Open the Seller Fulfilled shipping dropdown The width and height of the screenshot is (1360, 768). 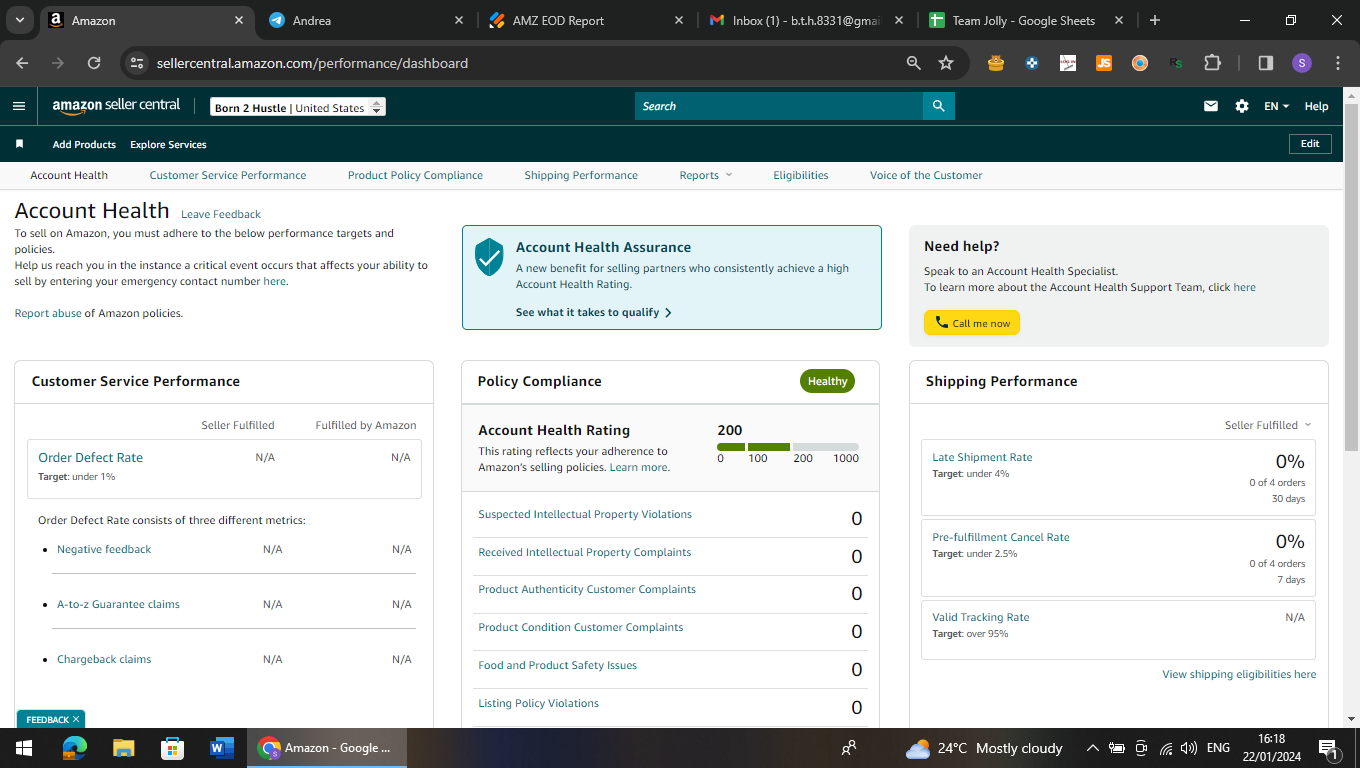coord(1268,425)
